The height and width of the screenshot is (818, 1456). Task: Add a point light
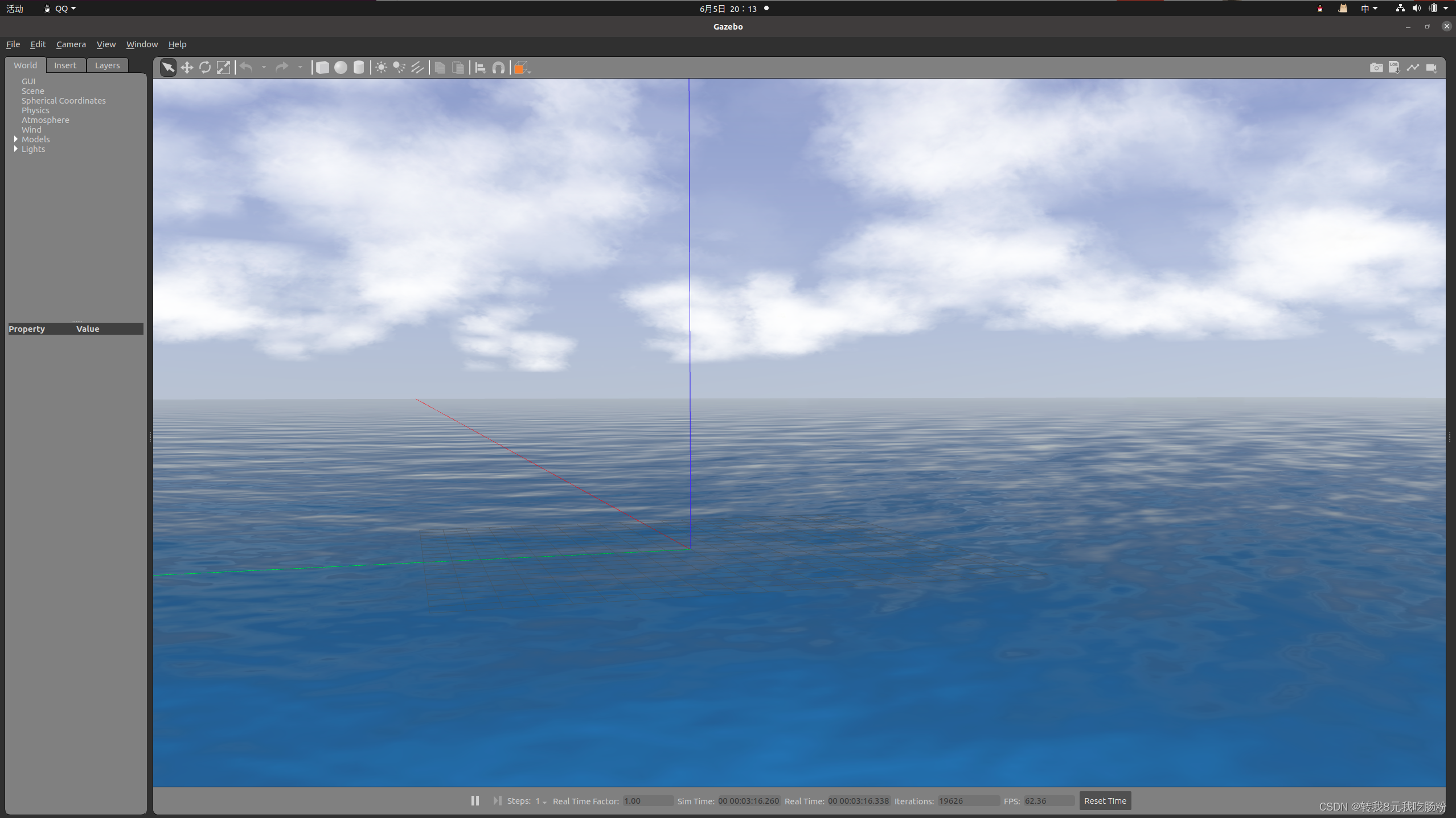[x=381, y=68]
